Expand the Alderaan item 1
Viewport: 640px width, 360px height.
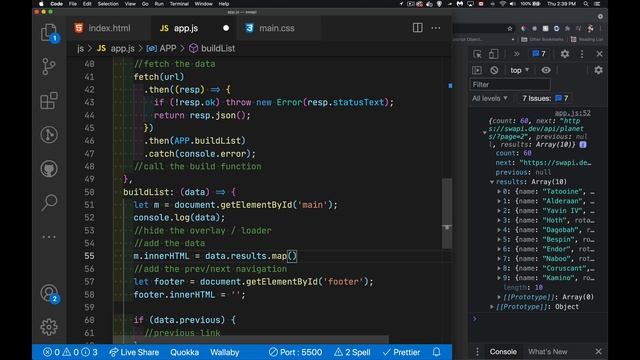(499, 201)
